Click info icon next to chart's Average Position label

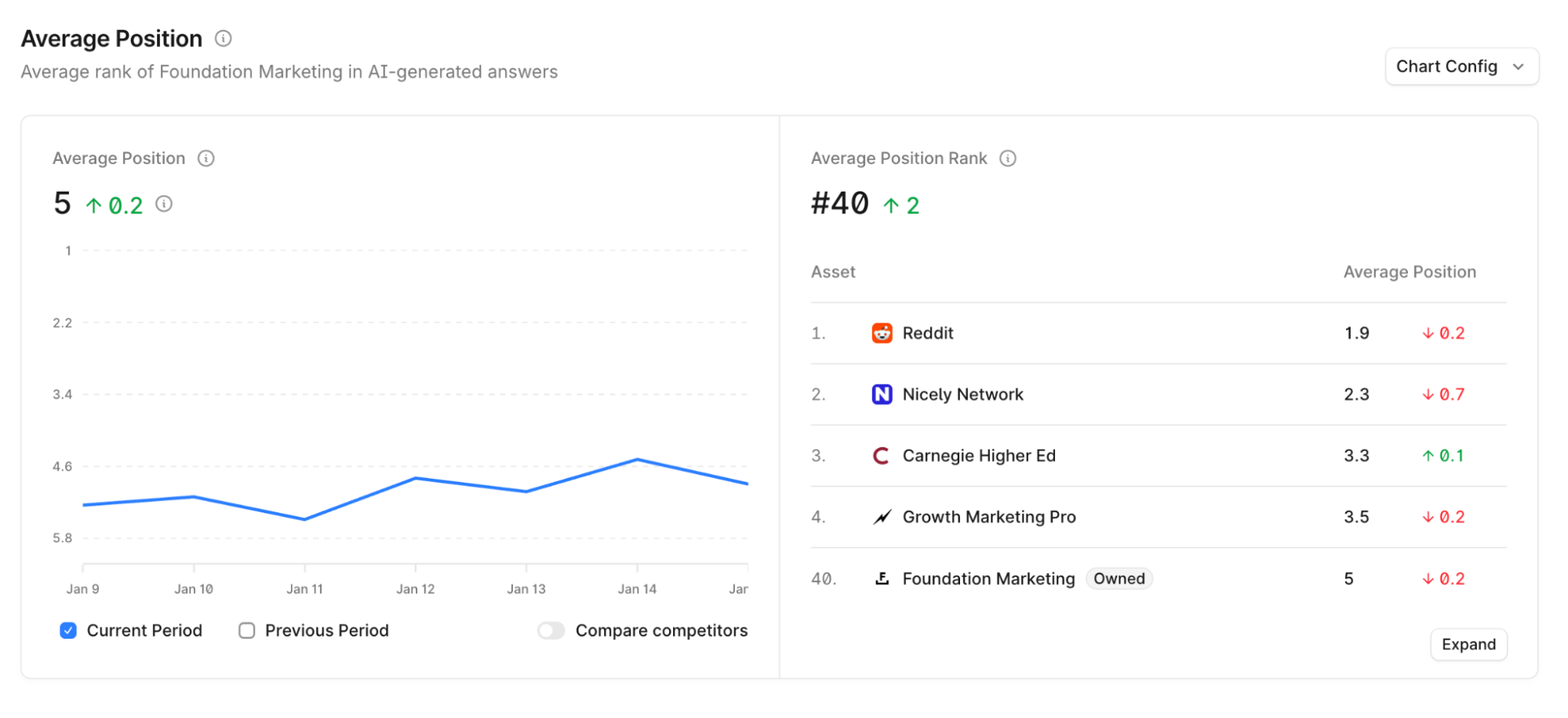coord(206,159)
